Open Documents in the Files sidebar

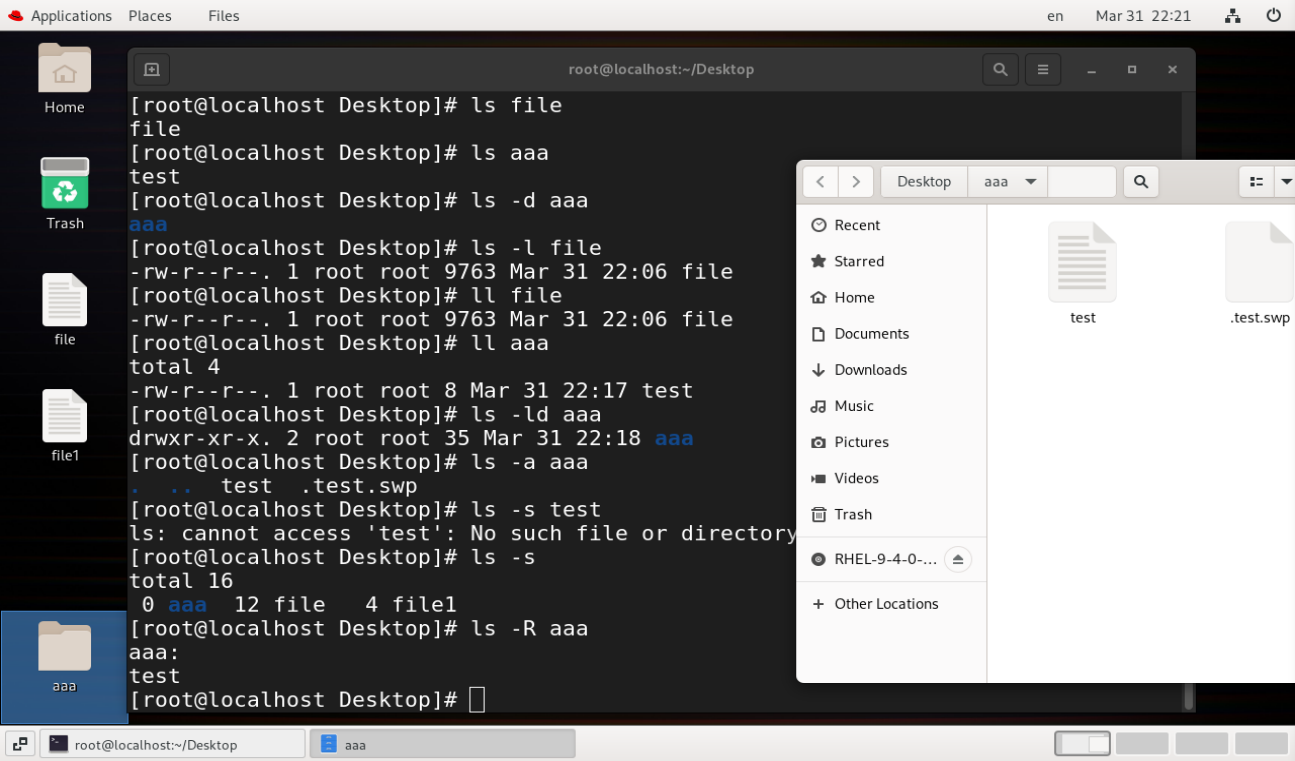tap(891, 333)
